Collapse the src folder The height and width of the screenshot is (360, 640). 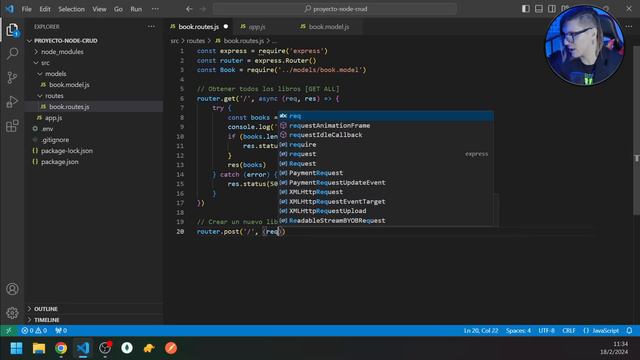coord(45,63)
